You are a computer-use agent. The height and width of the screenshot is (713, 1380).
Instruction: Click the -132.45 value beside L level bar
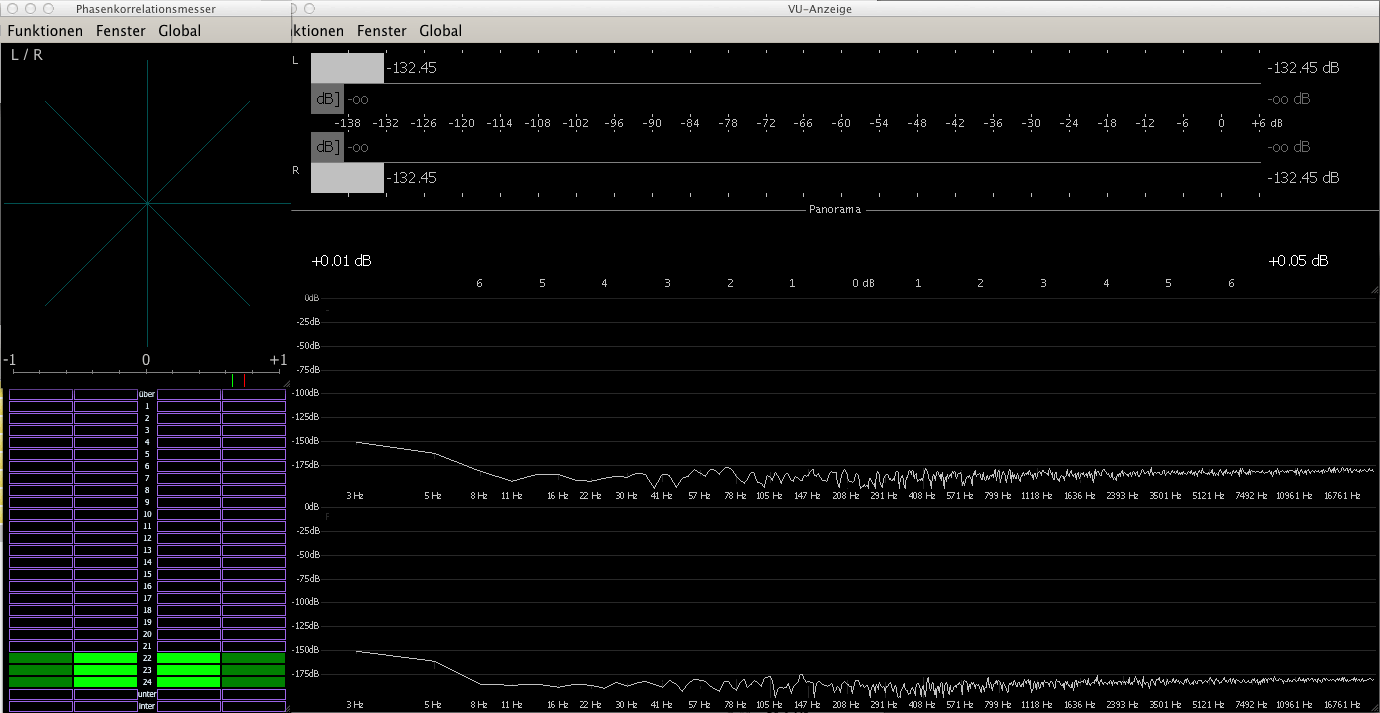coord(411,68)
